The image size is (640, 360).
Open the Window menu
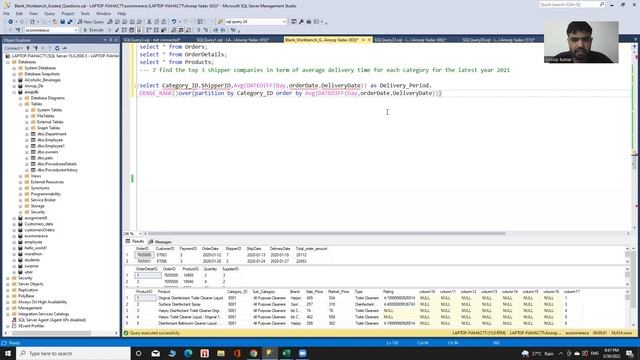tap(104, 13)
